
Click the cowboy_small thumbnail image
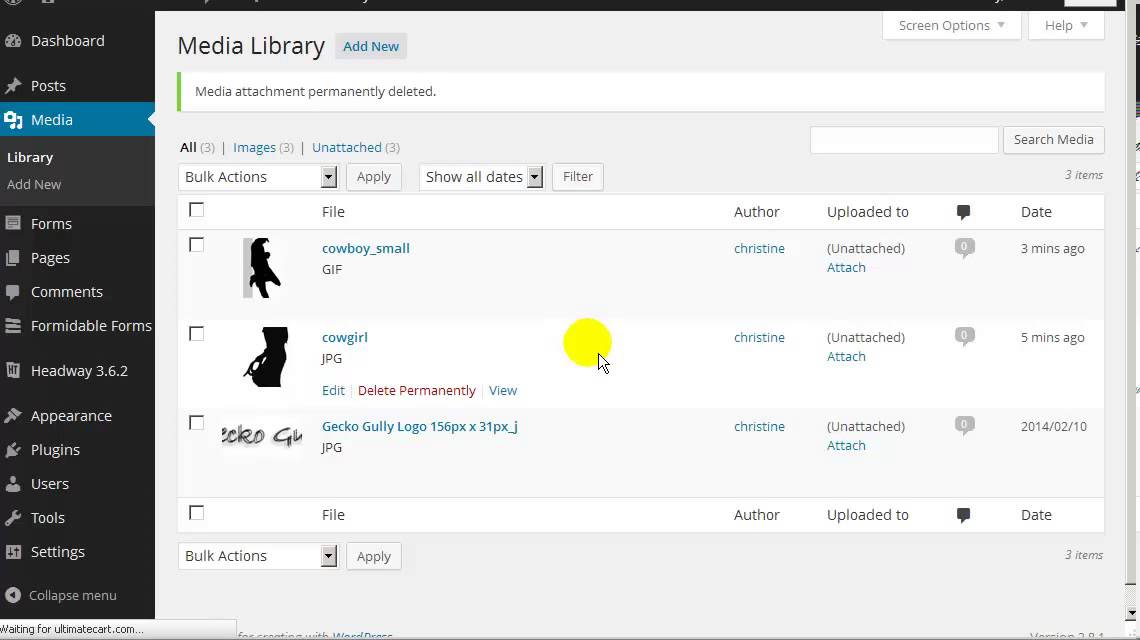pyautogui.click(x=262, y=268)
